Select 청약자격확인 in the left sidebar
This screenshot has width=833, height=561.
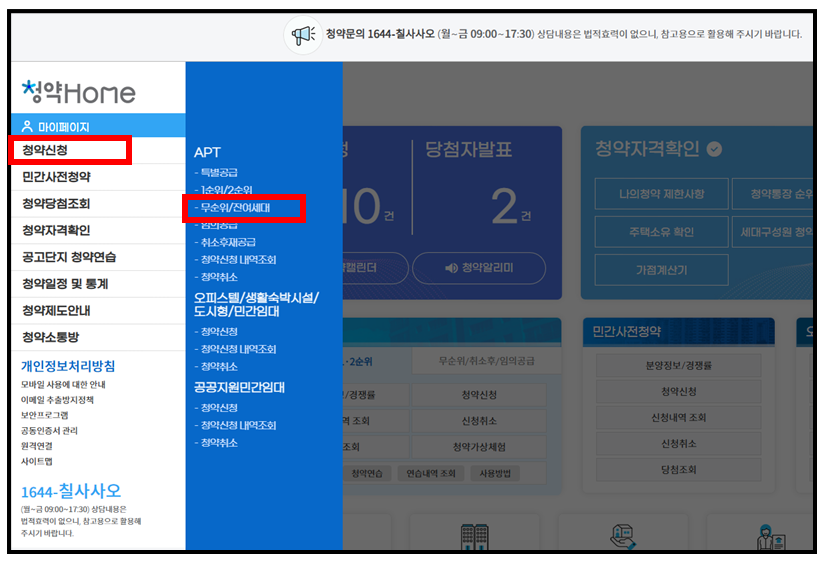[x=98, y=230]
